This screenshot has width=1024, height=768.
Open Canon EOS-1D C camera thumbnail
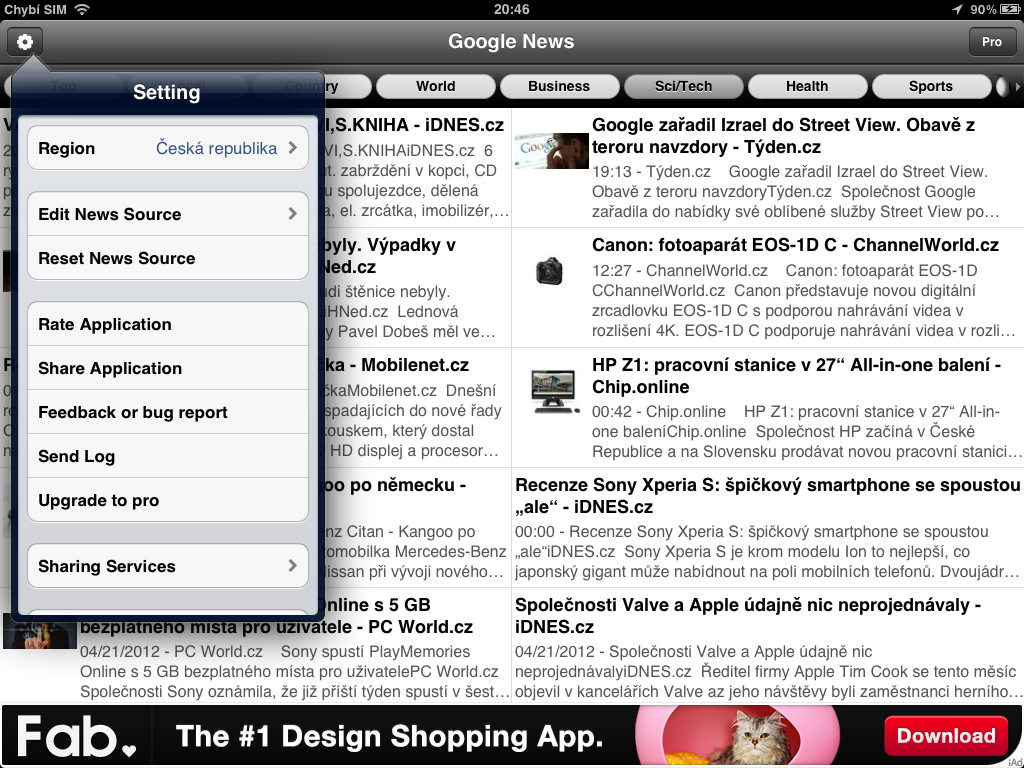pos(549,270)
